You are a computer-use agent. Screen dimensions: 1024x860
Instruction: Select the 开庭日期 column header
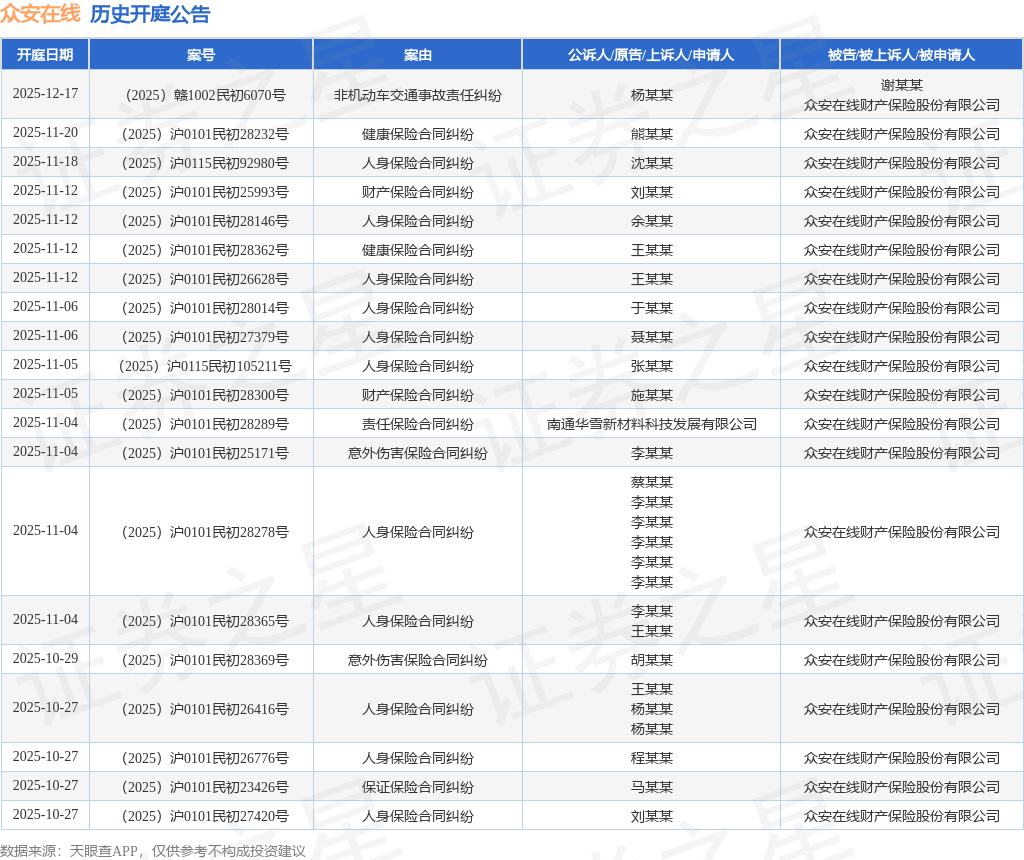(45, 55)
